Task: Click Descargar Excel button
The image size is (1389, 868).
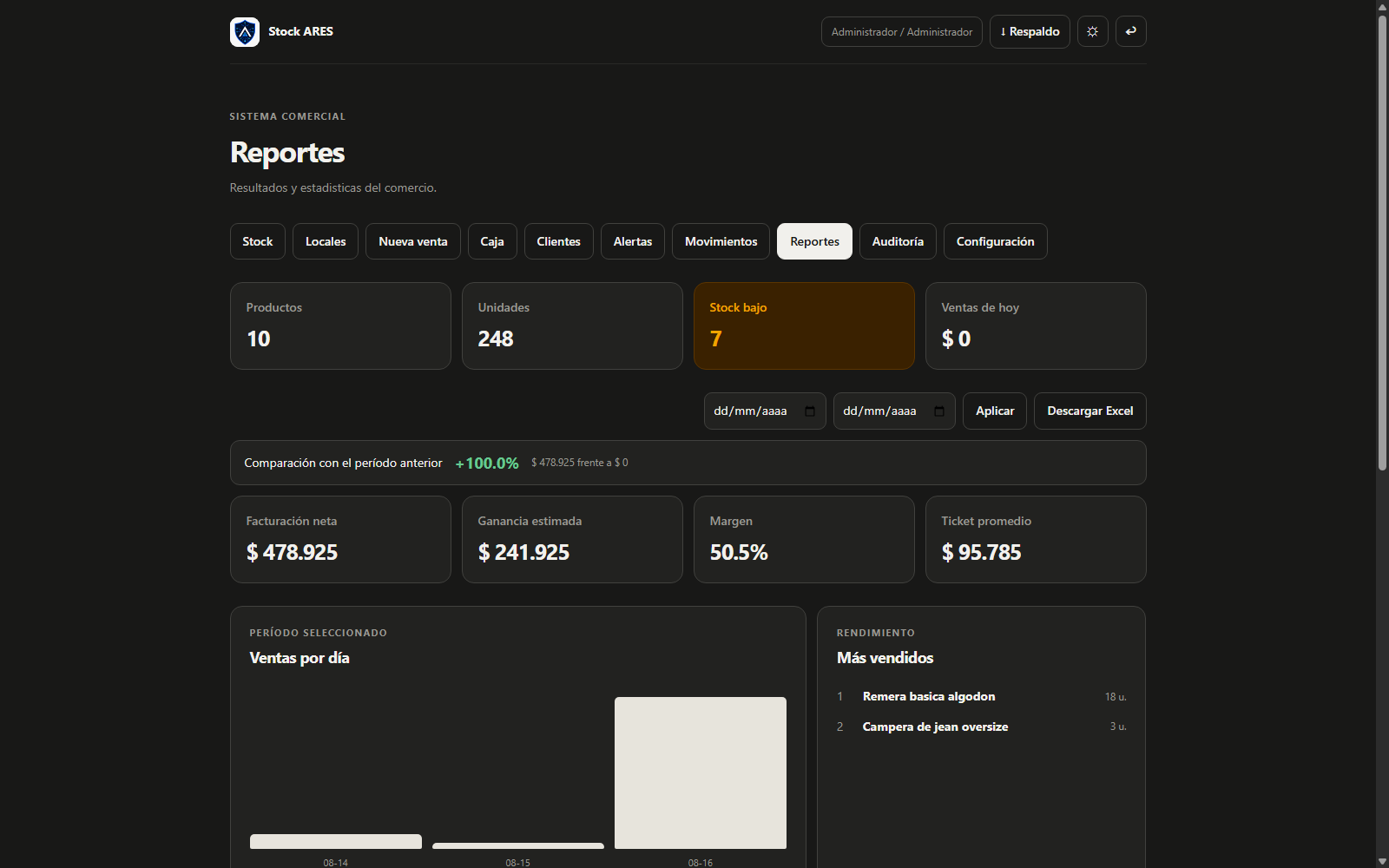Action: tap(1090, 411)
